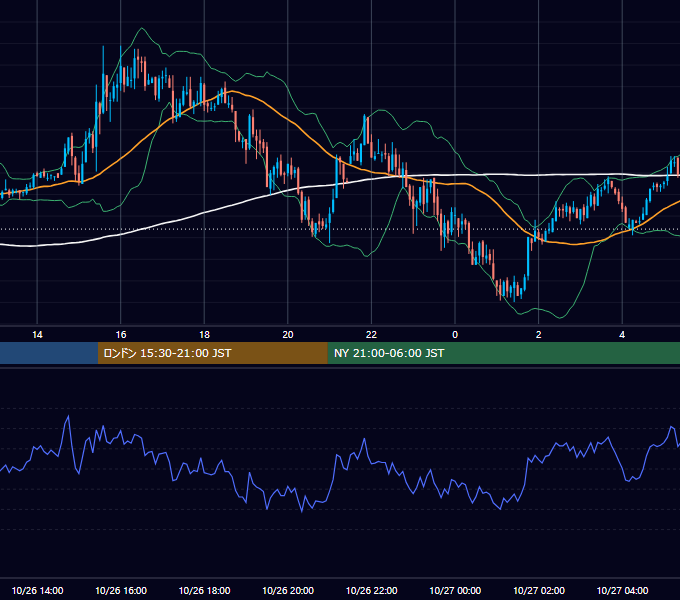Click the 2 hour axis label

tap(539, 335)
